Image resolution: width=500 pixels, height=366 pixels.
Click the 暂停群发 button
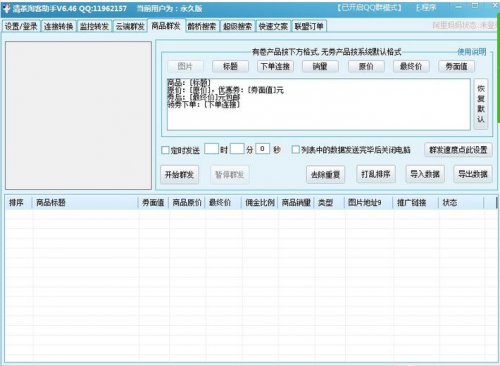pyautogui.click(x=229, y=174)
